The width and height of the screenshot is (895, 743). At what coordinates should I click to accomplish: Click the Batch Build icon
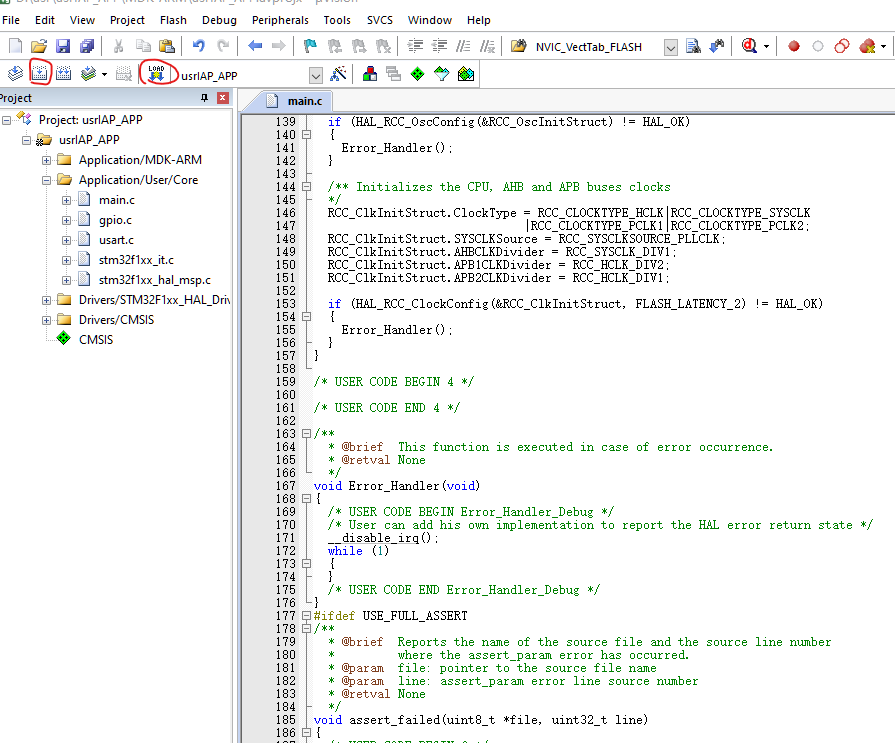click(88, 74)
